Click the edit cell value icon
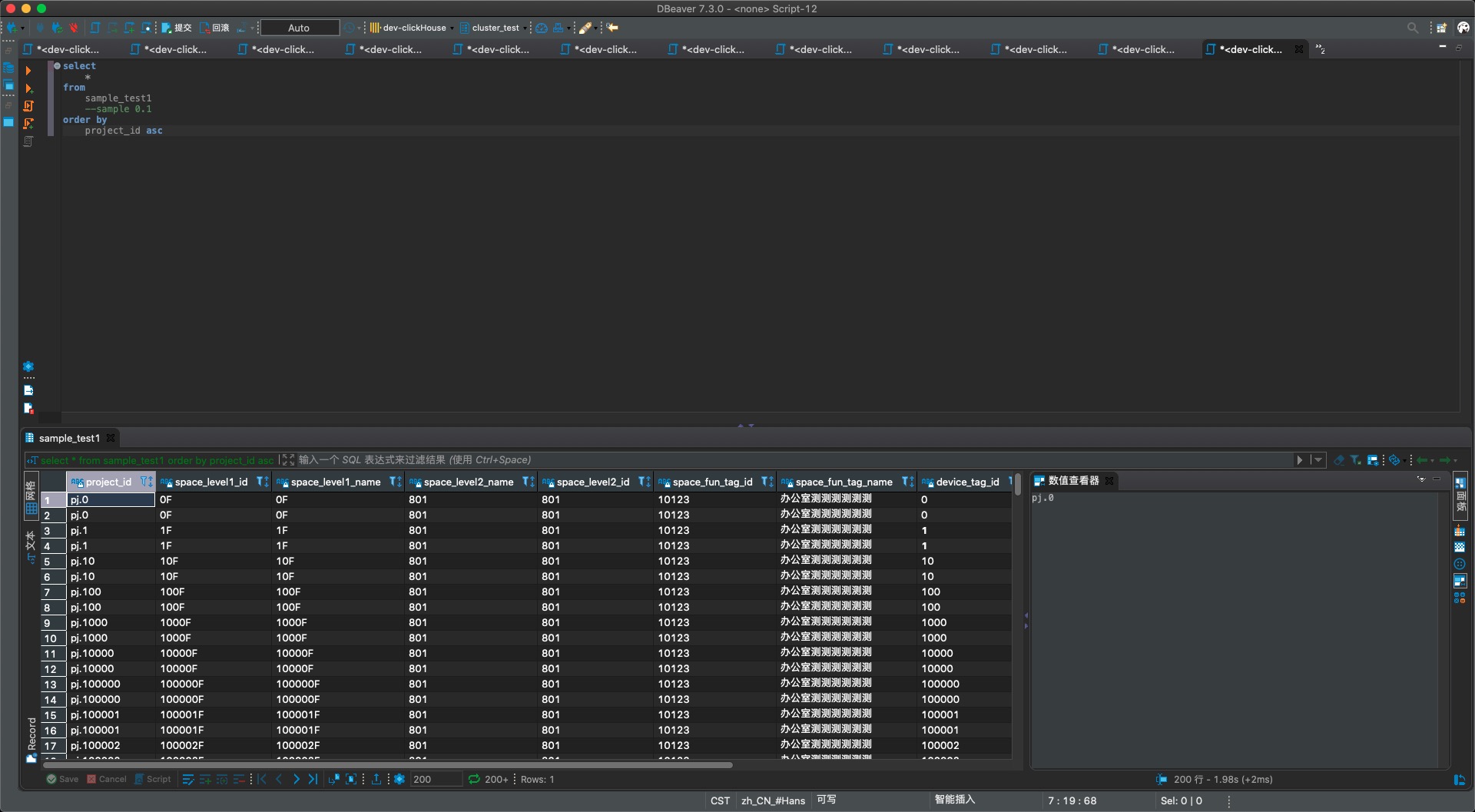 (x=188, y=779)
